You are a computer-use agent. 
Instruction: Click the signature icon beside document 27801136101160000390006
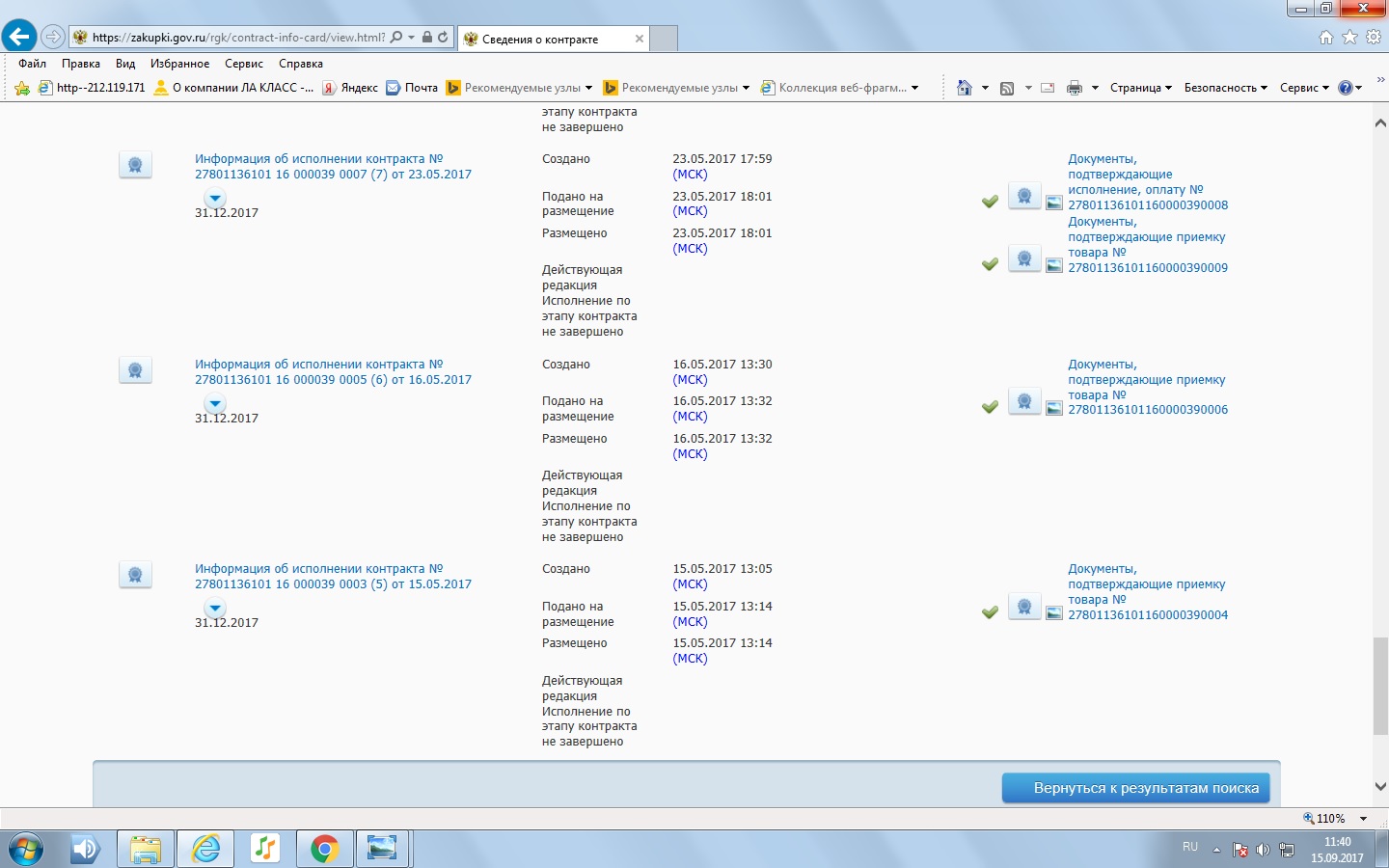click(x=1024, y=401)
